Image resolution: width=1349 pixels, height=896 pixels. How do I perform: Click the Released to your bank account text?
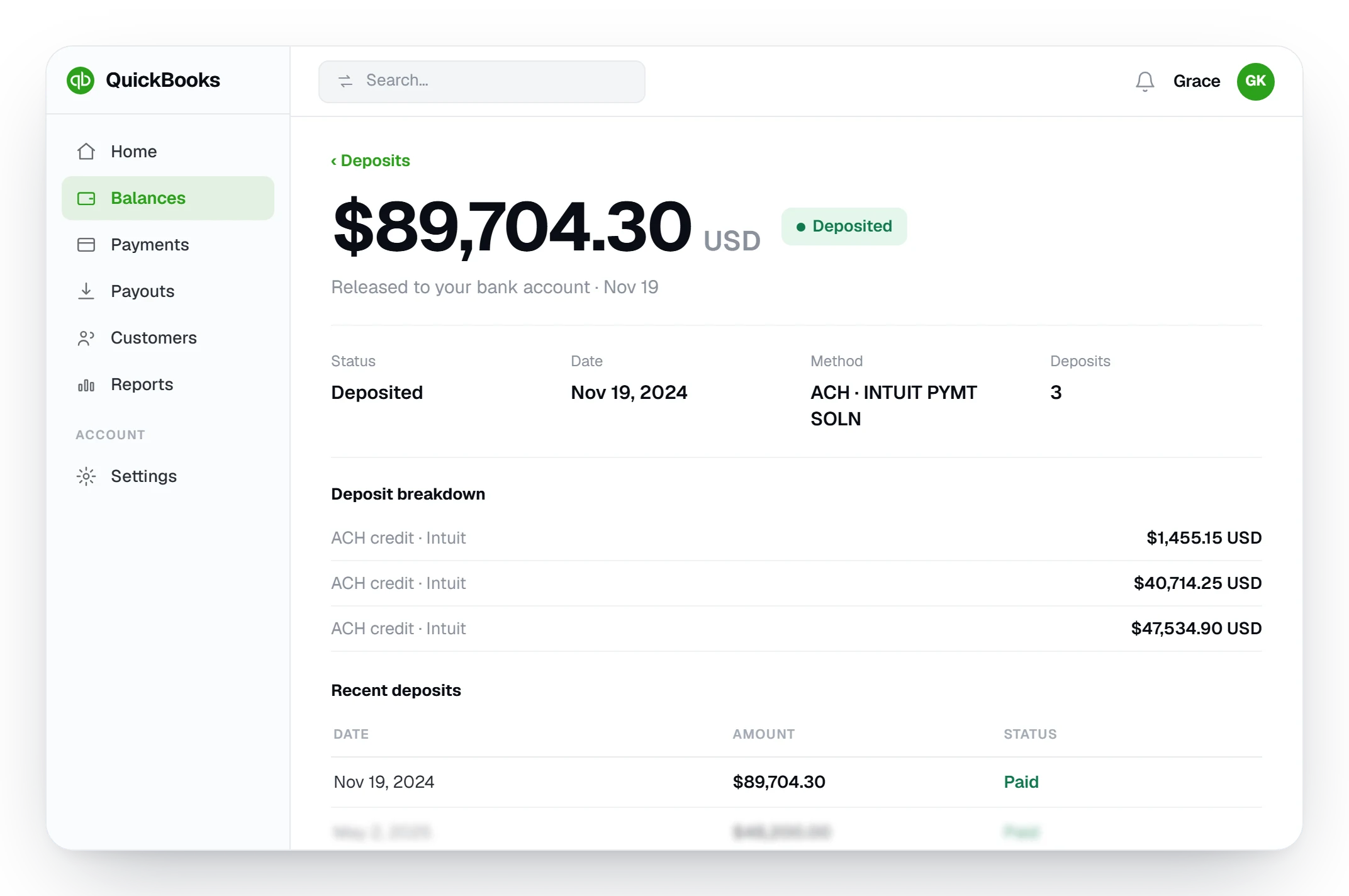(x=495, y=287)
